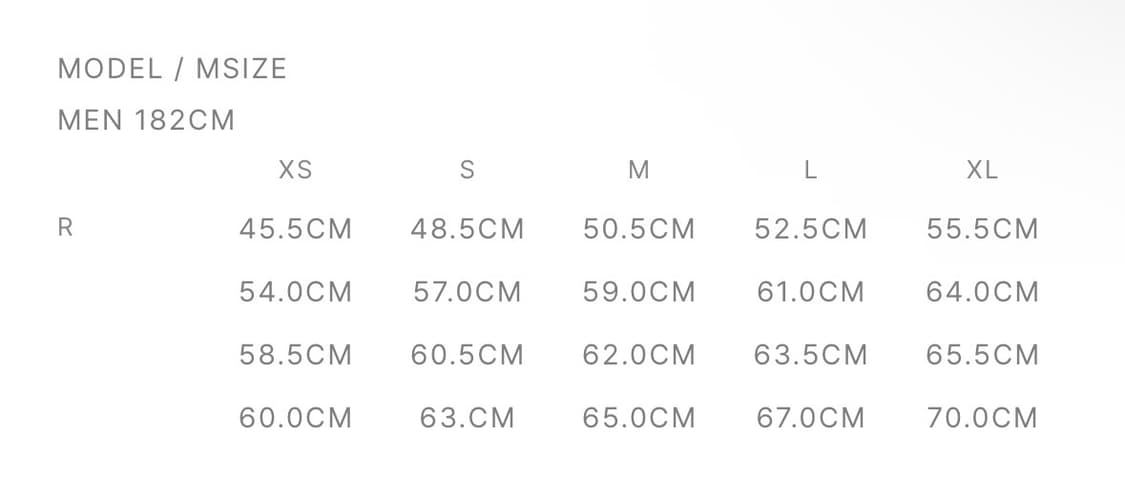
Task: Select the S size column header
Action: (x=467, y=171)
